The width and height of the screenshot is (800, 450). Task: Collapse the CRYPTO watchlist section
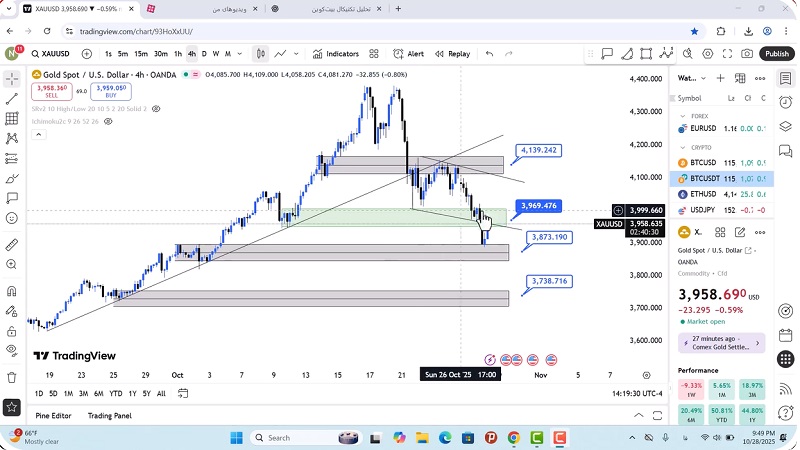(683, 147)
